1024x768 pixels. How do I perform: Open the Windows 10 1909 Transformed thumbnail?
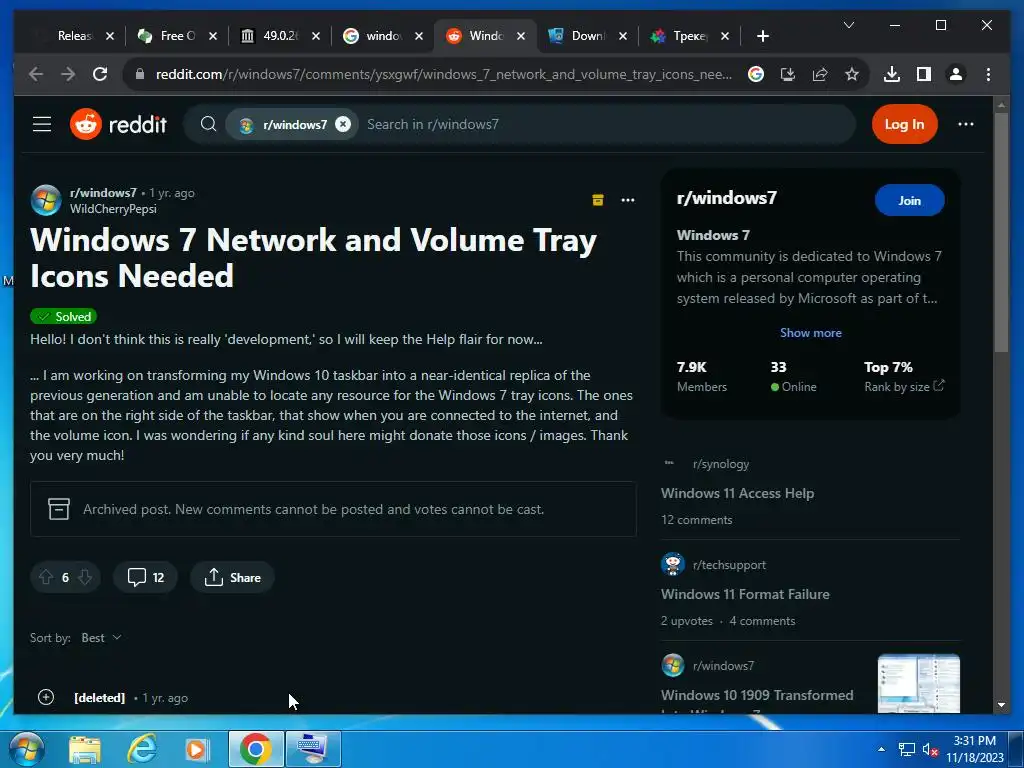click(919, 683)
